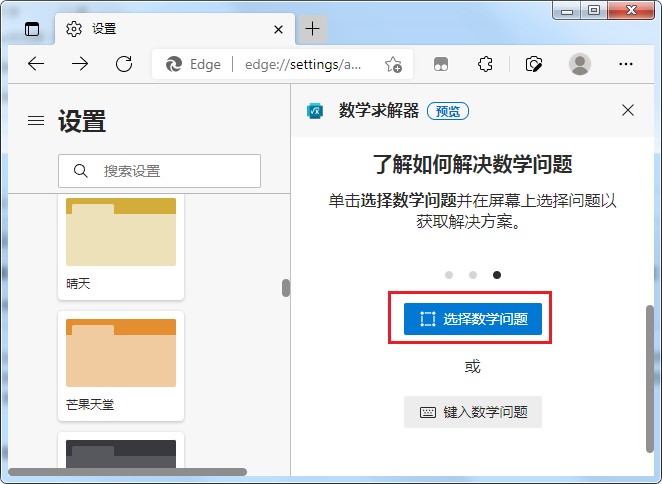Refresh the page
The height and width of the screenshot is (484, 662).
[124, 64]
